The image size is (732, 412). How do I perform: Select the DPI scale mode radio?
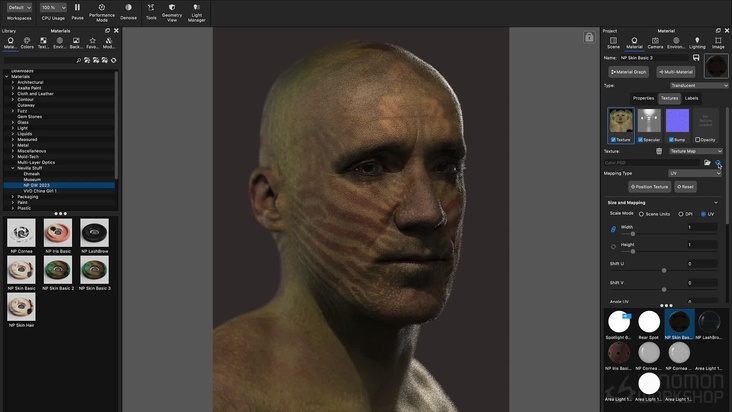(x=681, y=214)
